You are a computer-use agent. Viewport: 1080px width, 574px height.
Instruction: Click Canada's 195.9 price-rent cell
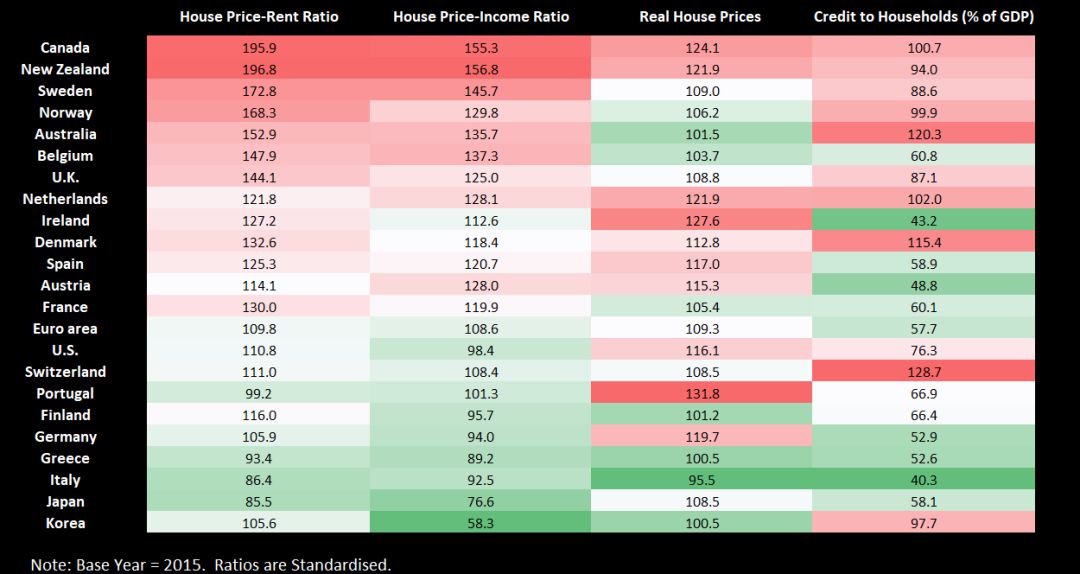(x=258, y=48)
